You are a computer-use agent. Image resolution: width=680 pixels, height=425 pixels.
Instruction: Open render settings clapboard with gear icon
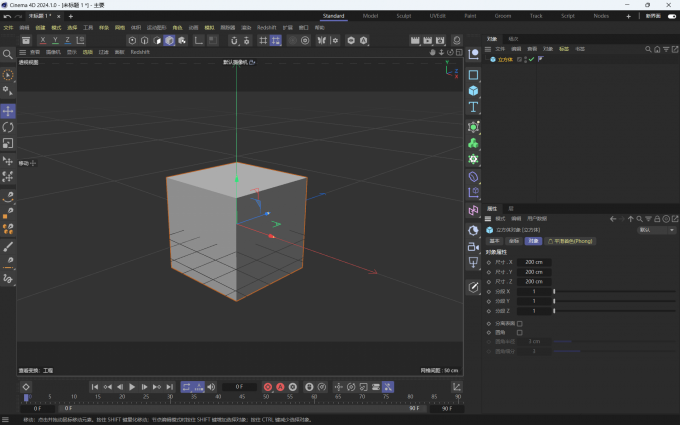coord(440,40)
